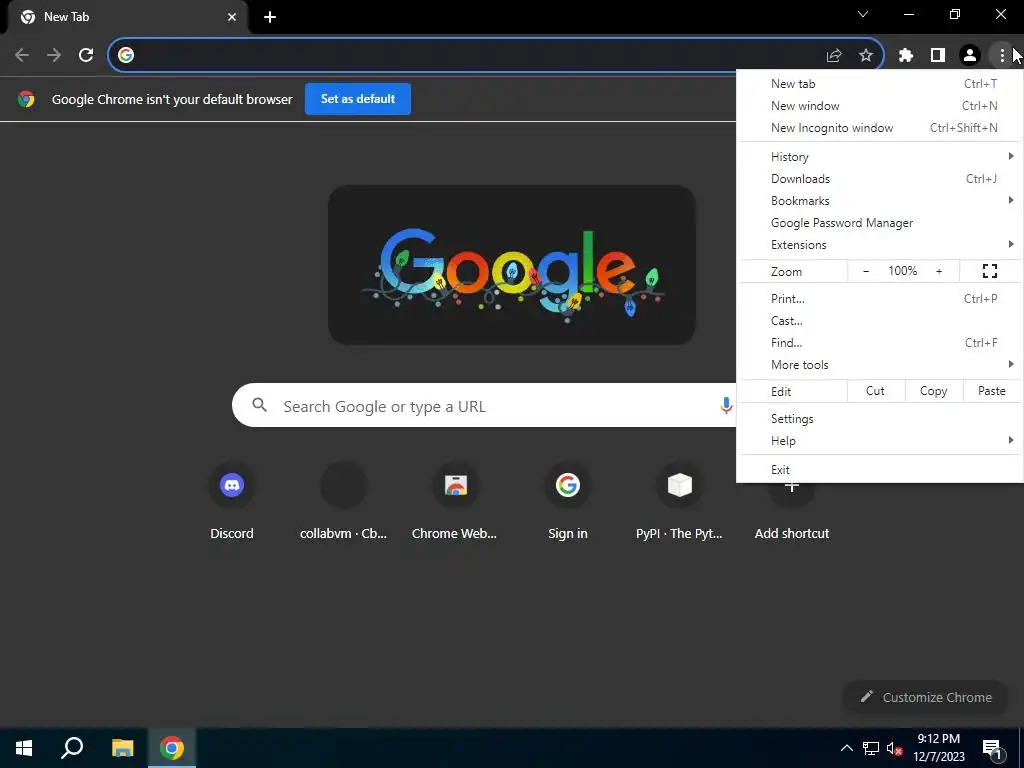Expand the Extensions submenu
The height and width of the screenshot is (768, 1024).
880,245
